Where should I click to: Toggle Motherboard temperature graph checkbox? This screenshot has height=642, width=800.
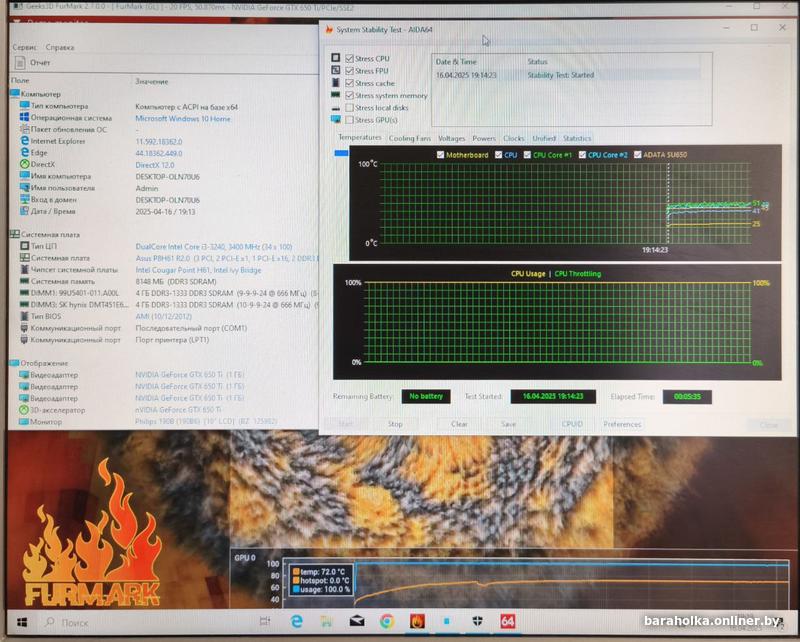click(x=440, y=154)
